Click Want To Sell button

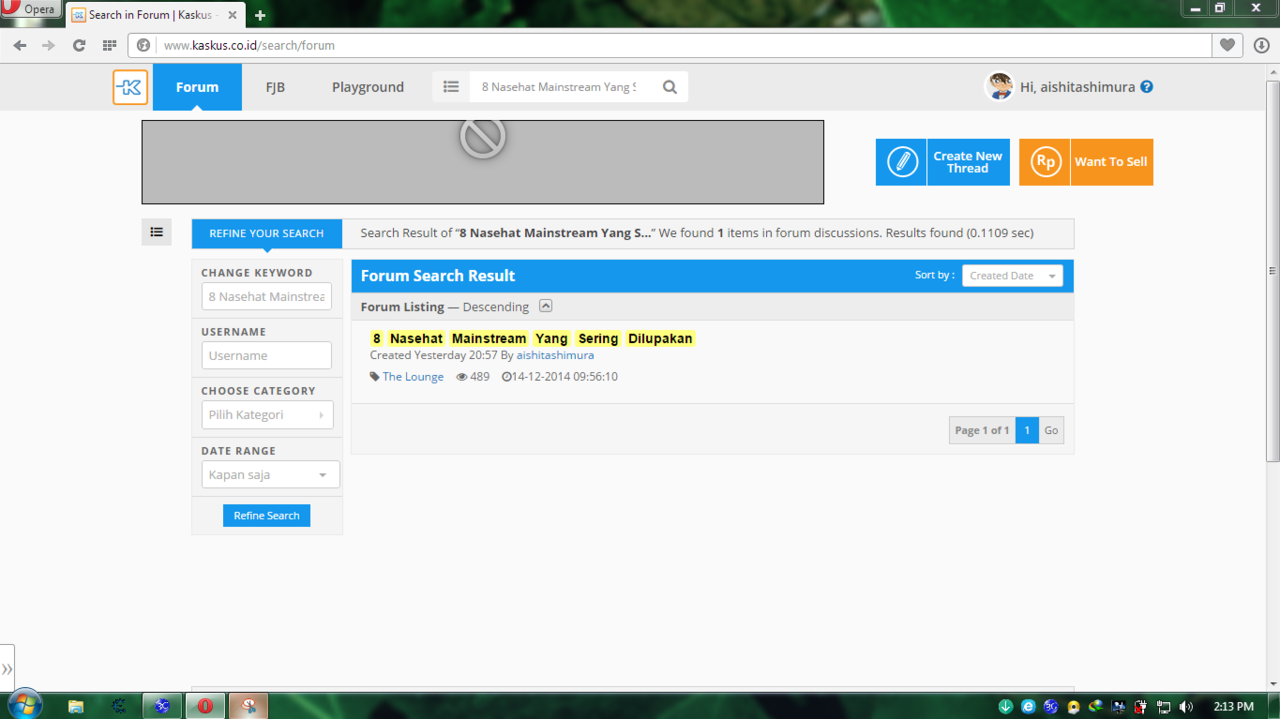(x=1086, y=162)
